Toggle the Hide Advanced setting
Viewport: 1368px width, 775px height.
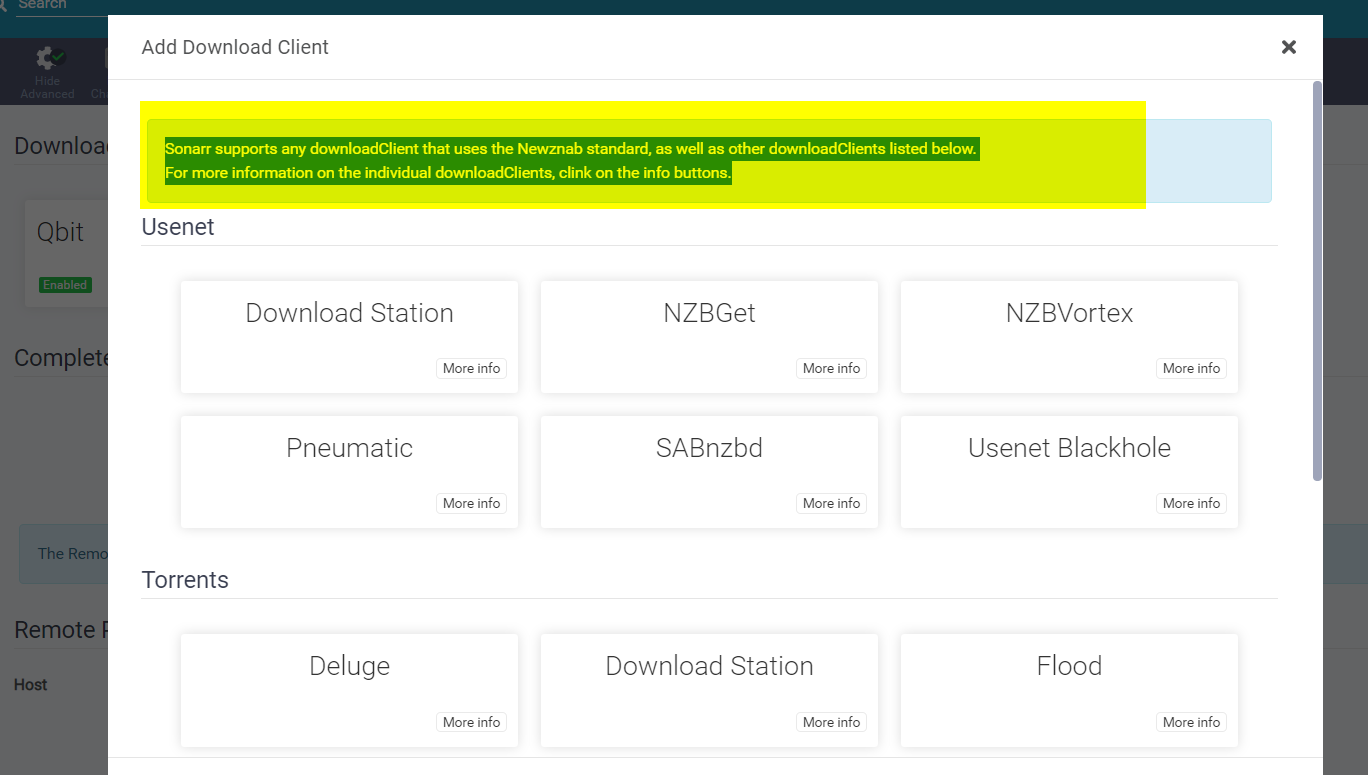click(47, 70)
